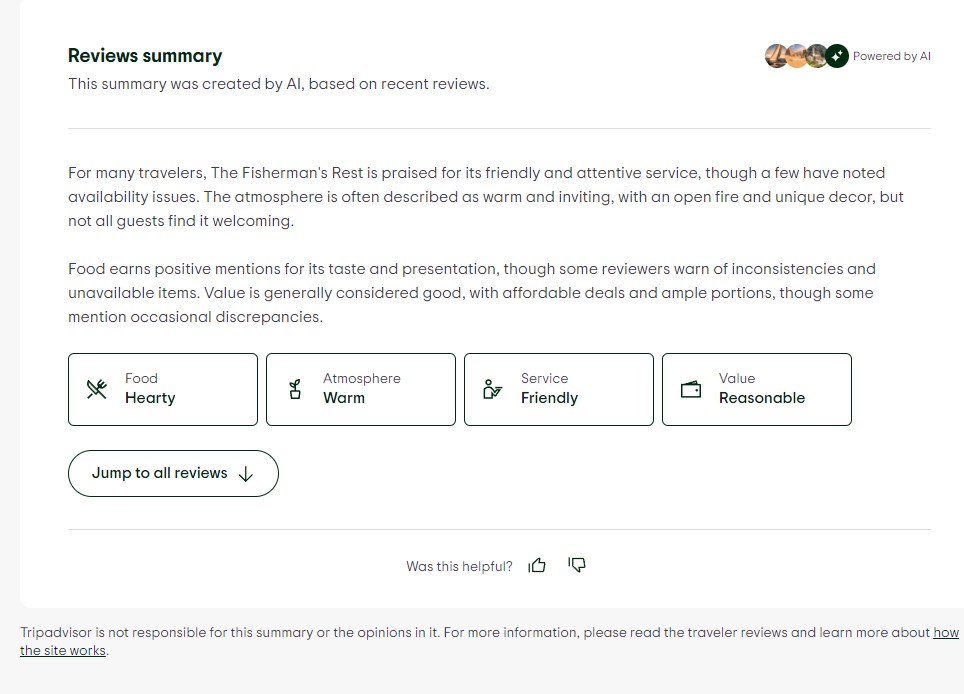Click the second reviewer photo thumbnail
Viewport: 964px width, 694px height.
(796, 56)
